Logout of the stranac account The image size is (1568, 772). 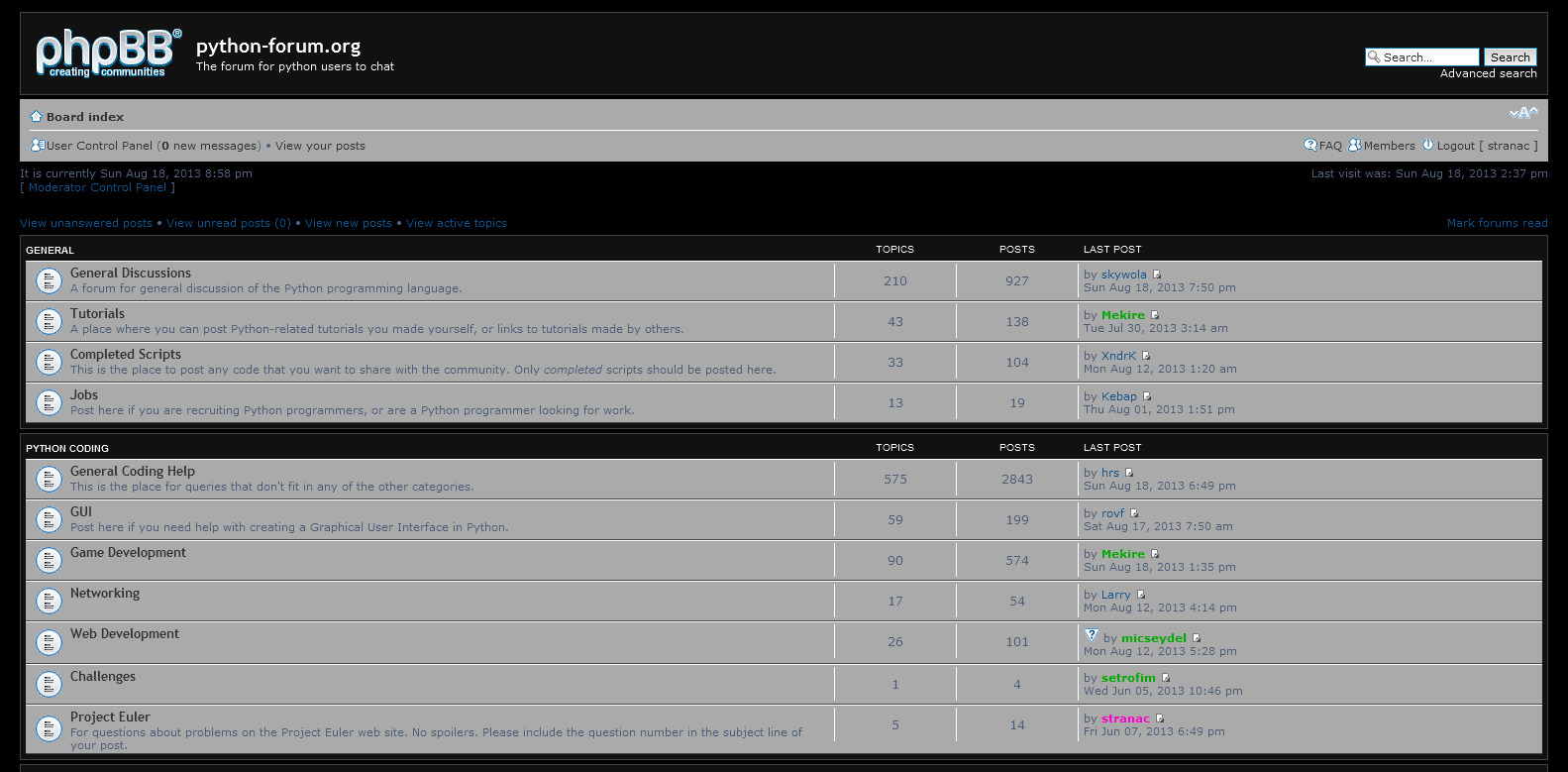[1487, 146]
